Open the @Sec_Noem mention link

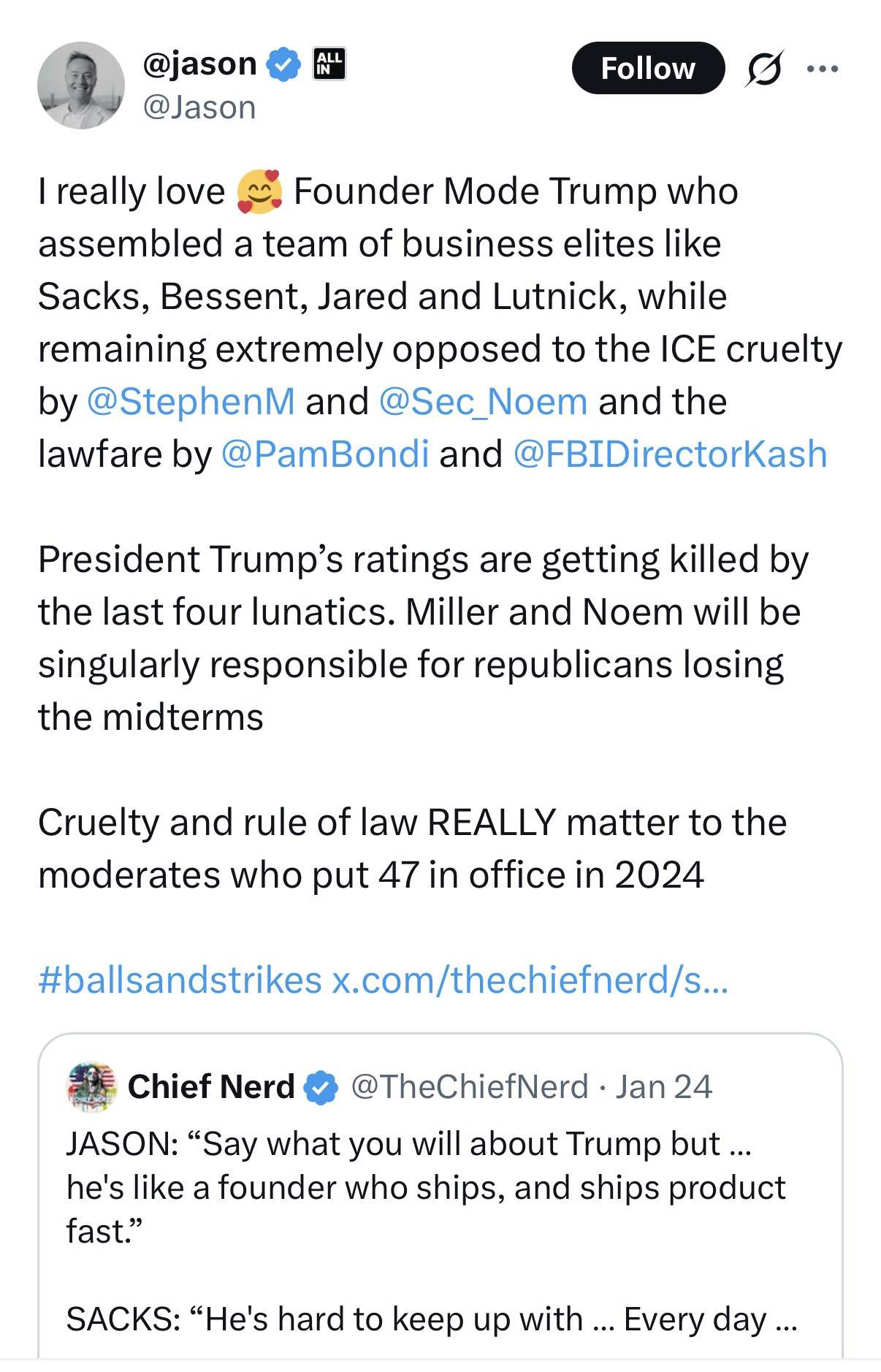[x=483, y=401]
